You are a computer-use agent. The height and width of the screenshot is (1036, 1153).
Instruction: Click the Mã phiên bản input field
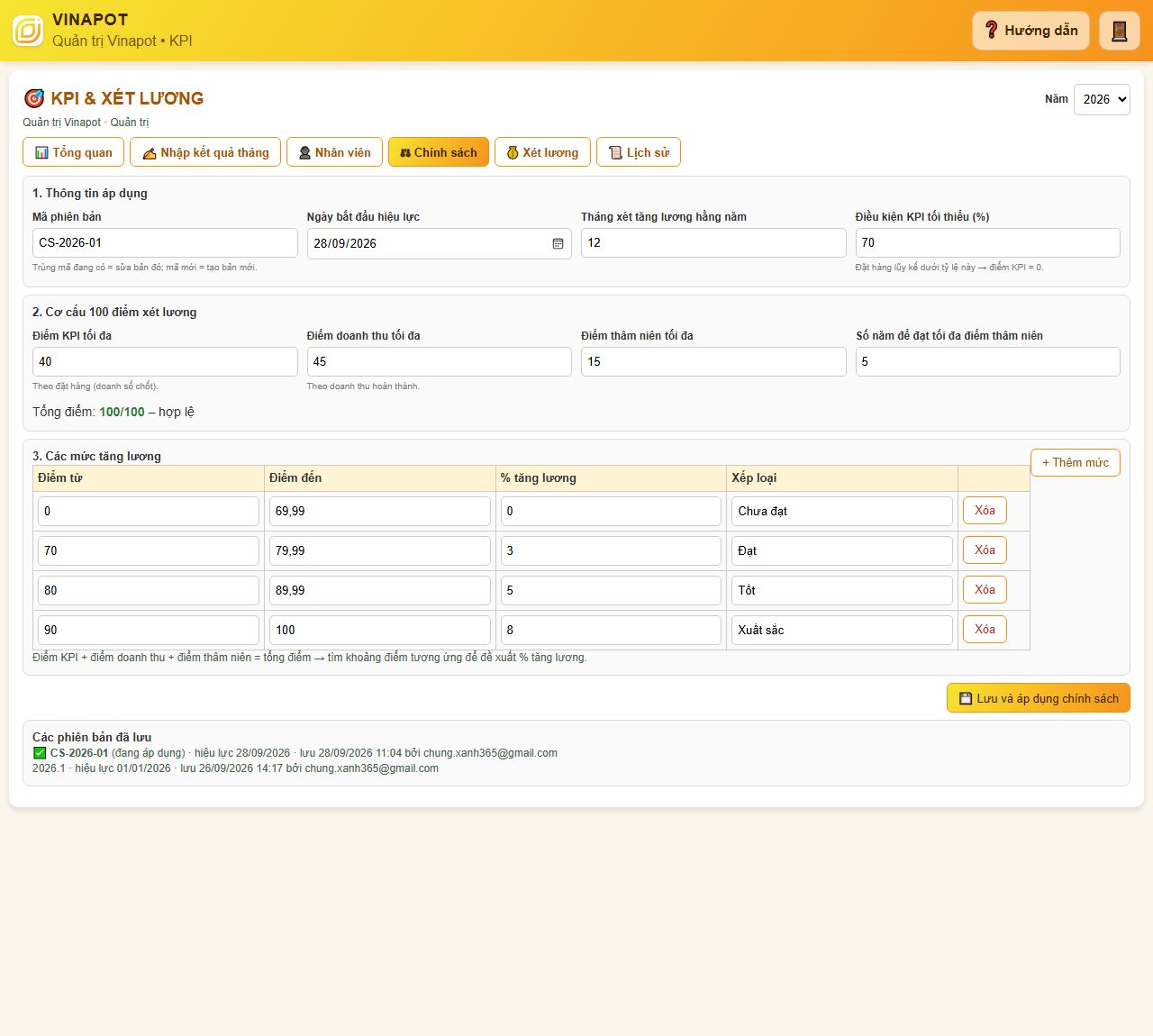point(165,242)
